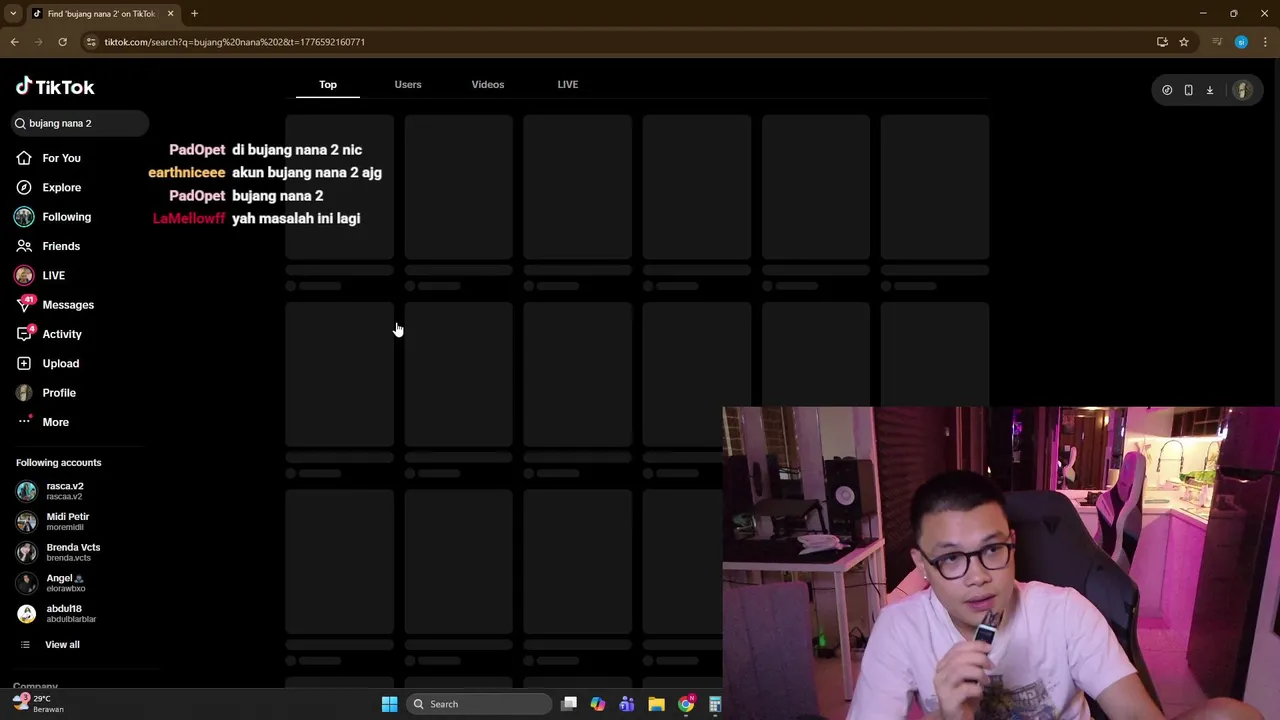Click the tiktok.com URL address bar

(620, 42)
